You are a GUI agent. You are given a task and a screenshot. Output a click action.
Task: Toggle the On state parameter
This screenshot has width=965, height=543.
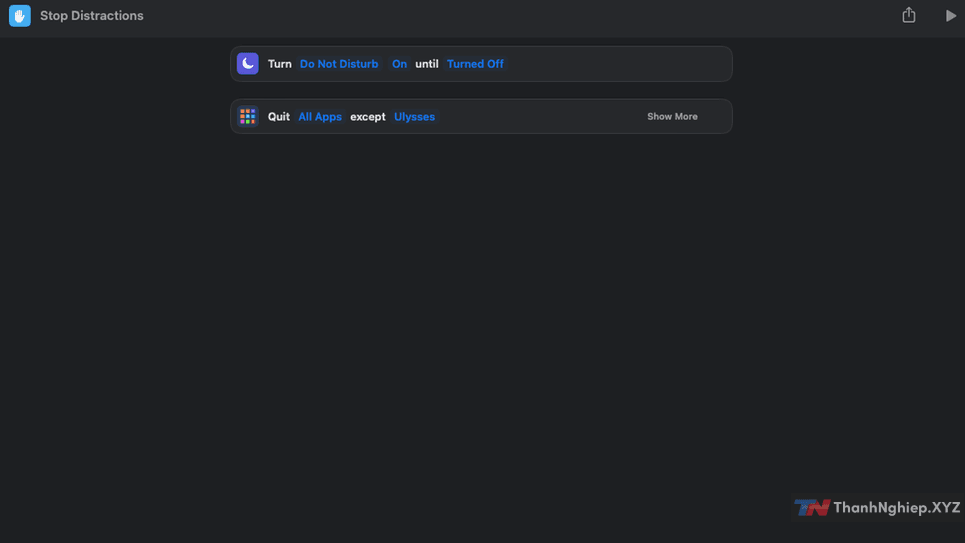399,64
